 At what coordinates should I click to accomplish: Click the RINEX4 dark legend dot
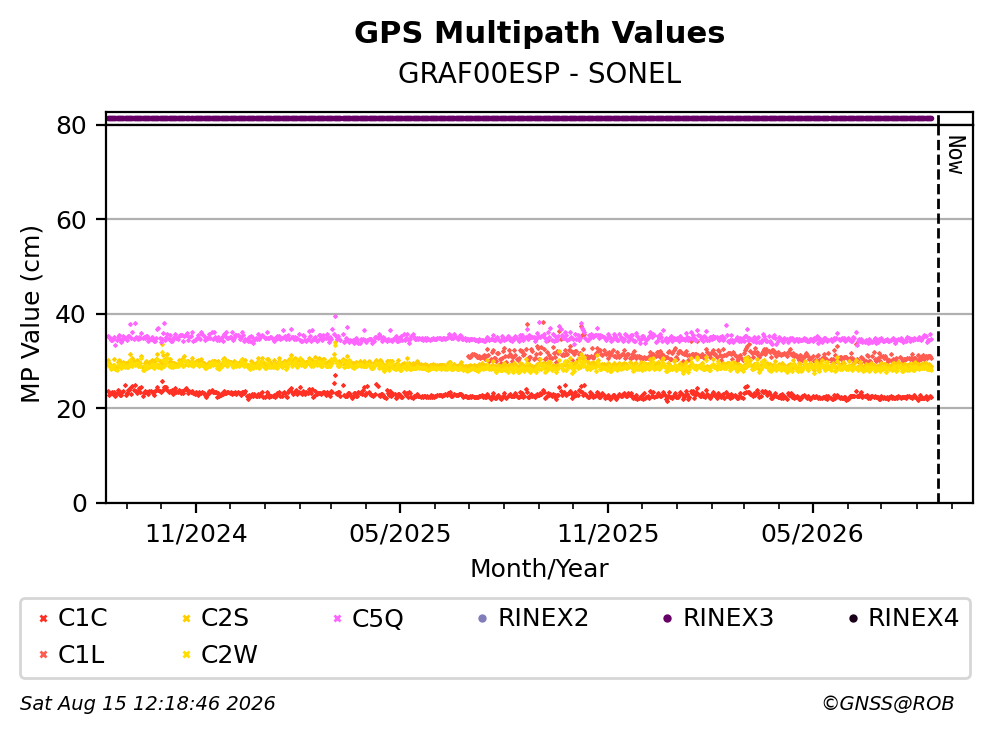853,618
